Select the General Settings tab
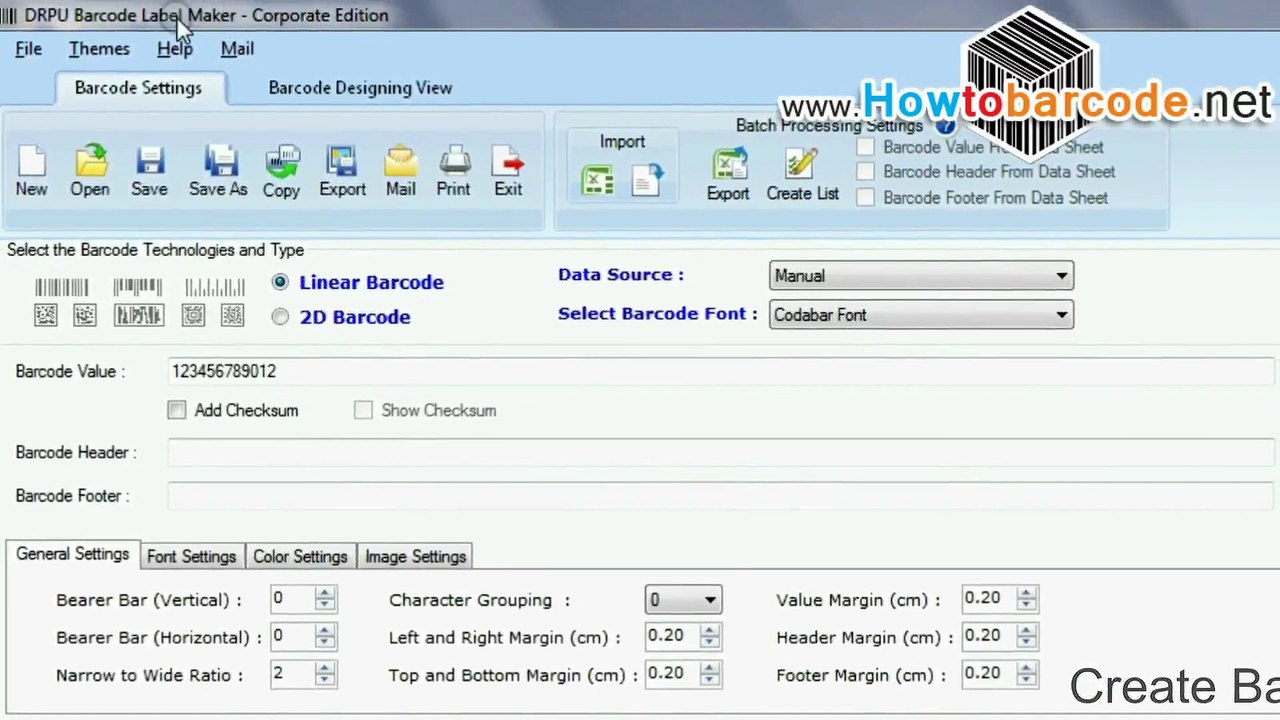The image size is (1280, 720). (x=72, y=554)
